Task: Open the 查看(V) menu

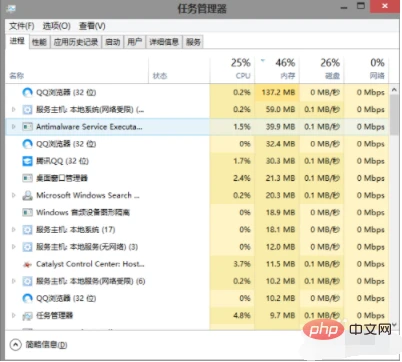Action: [x=92, y=26]
